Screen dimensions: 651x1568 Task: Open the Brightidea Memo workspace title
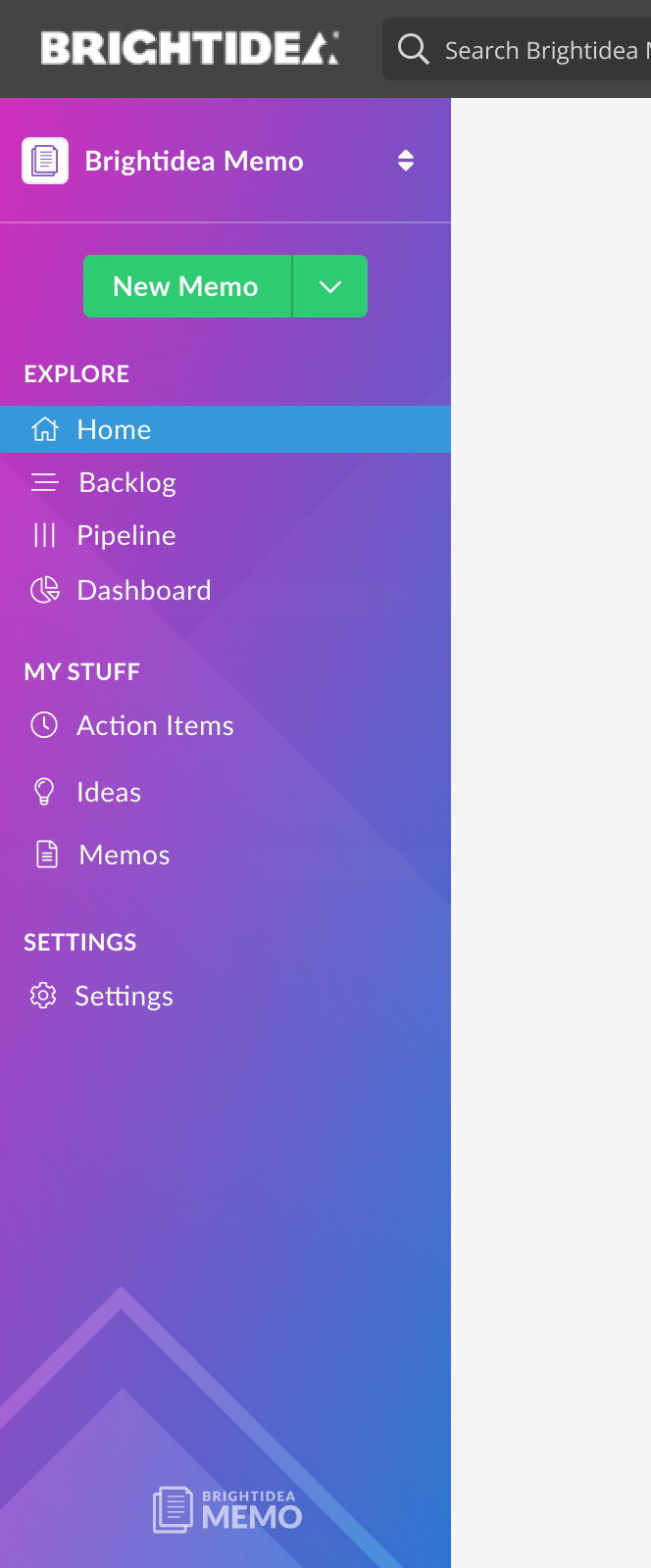tap(194, 161)
